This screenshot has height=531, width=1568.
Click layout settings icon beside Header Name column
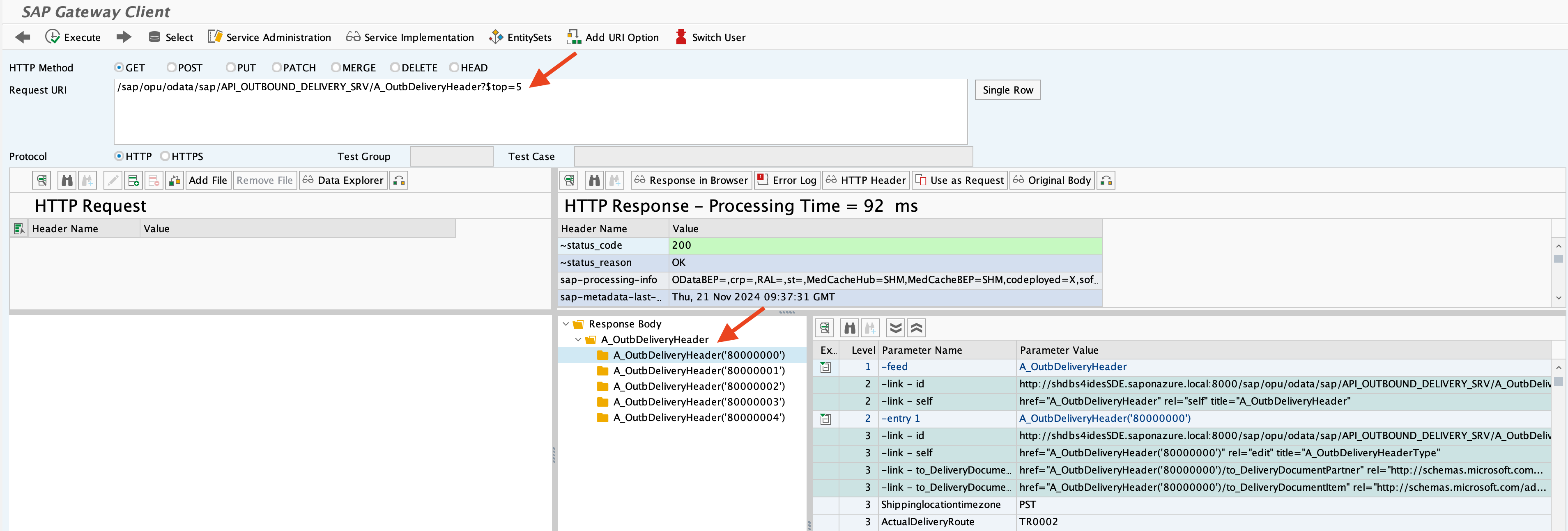tap(19, 229)
